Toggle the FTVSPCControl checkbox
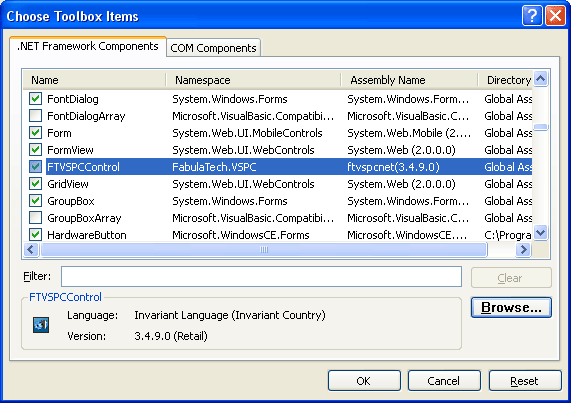Image resolution: width=571 pixels, height=403 pixels. pos(35,167)
